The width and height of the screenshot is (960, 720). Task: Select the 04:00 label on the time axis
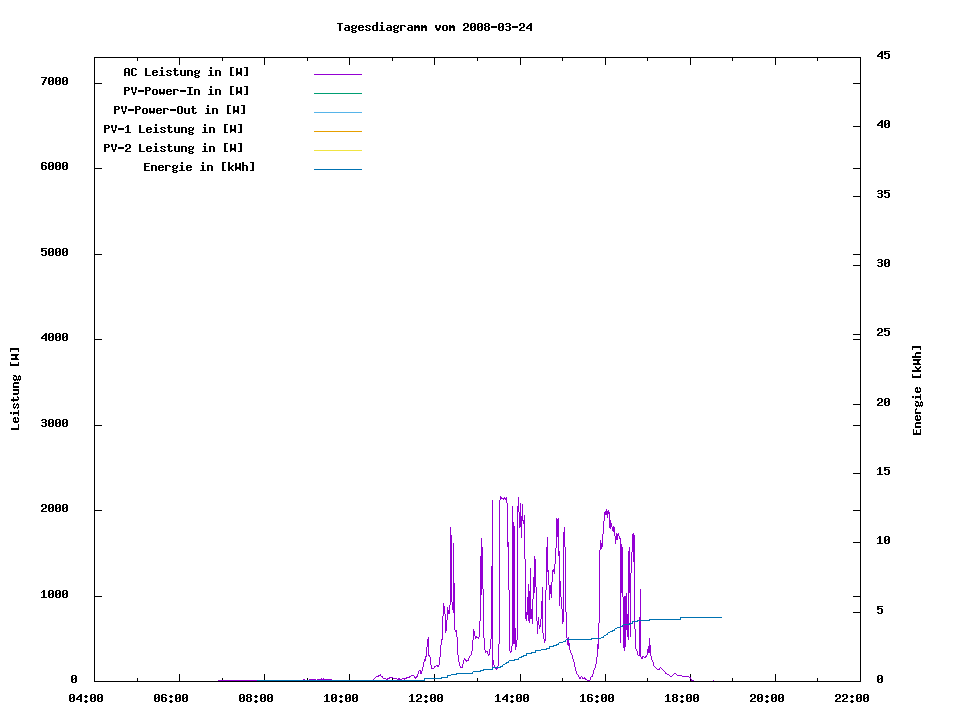point(86,698)
